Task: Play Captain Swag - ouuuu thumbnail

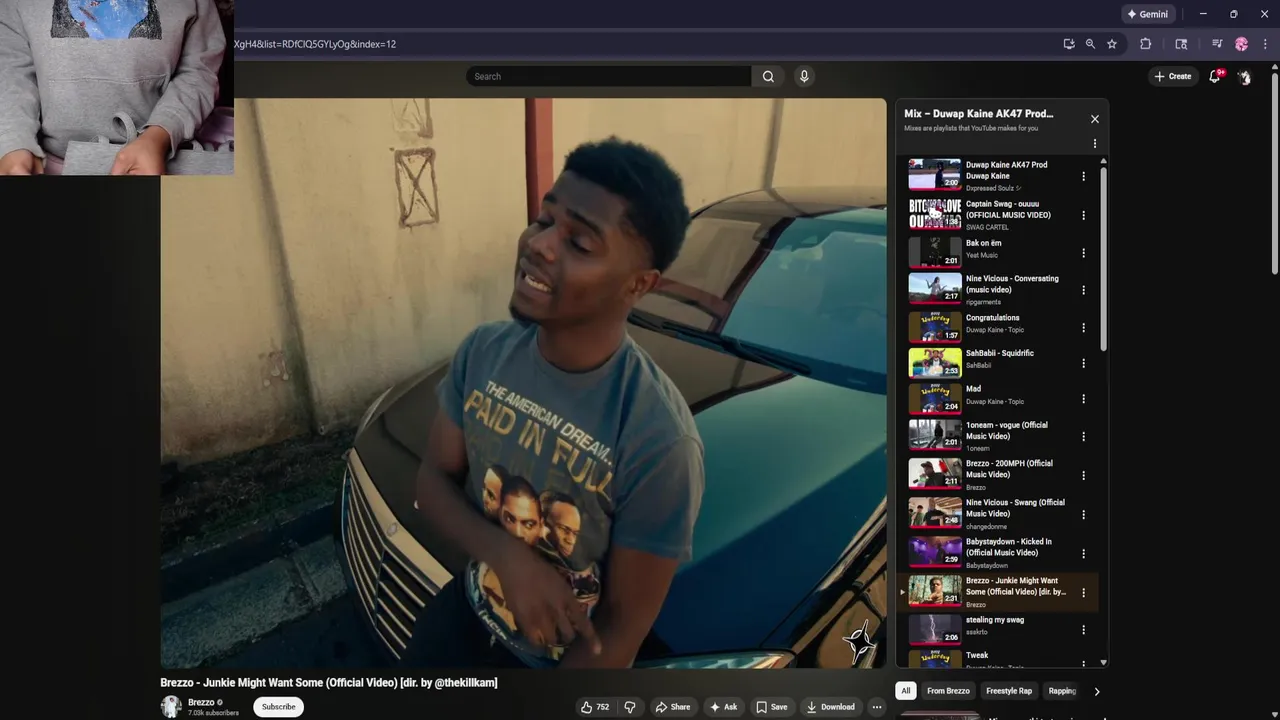Action: click(x=934, y=213)
